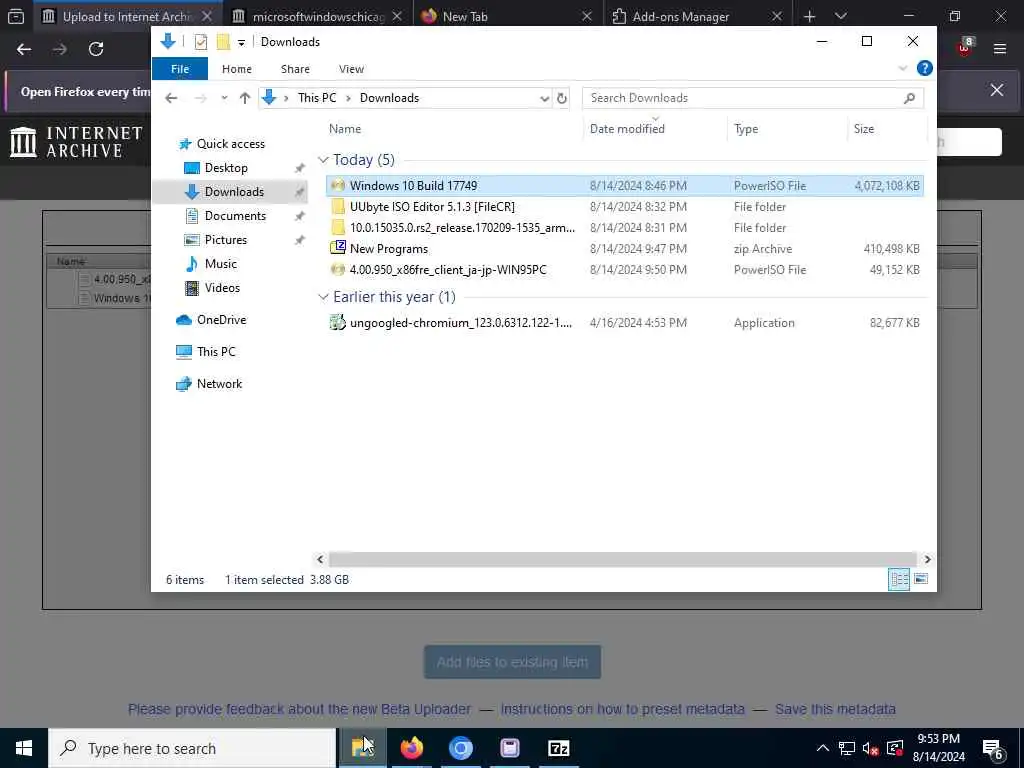Click the search magnifier icon in Explorer
The image size is (1024, 768).
point(909,98)
